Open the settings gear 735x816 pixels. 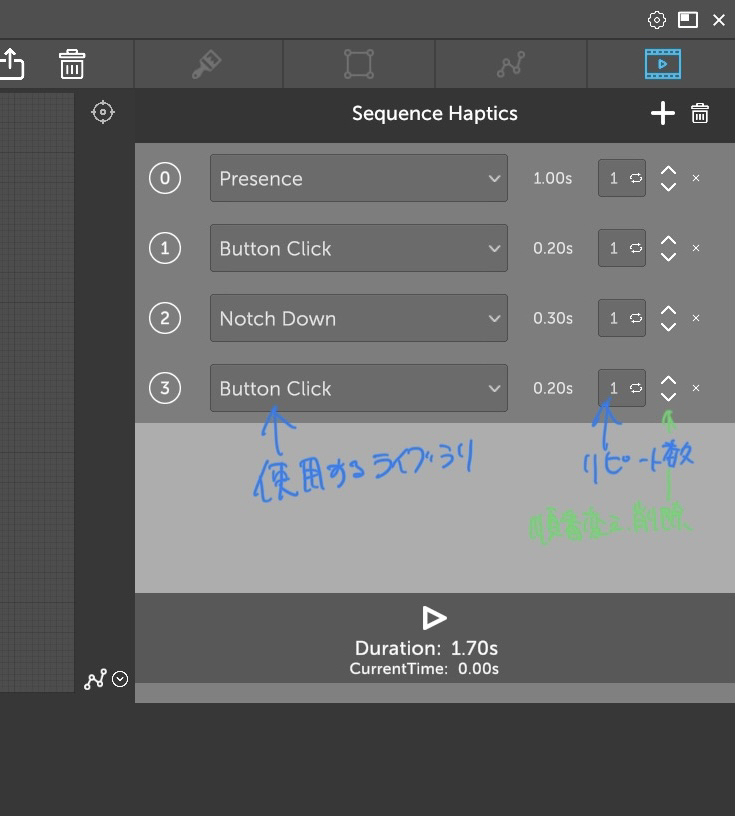tap(657, 20)
